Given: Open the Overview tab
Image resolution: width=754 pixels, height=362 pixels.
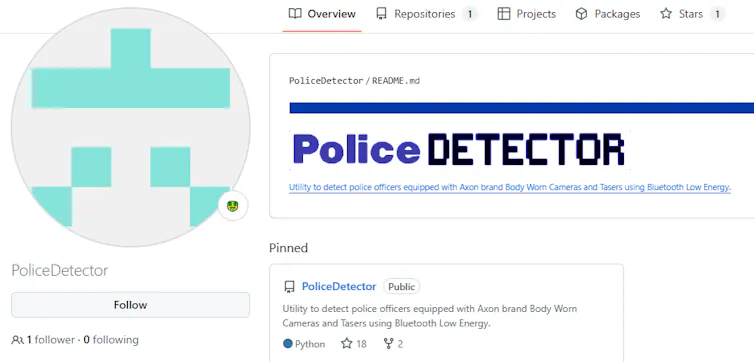Looking at the screenshot, I should click(322, 14).
